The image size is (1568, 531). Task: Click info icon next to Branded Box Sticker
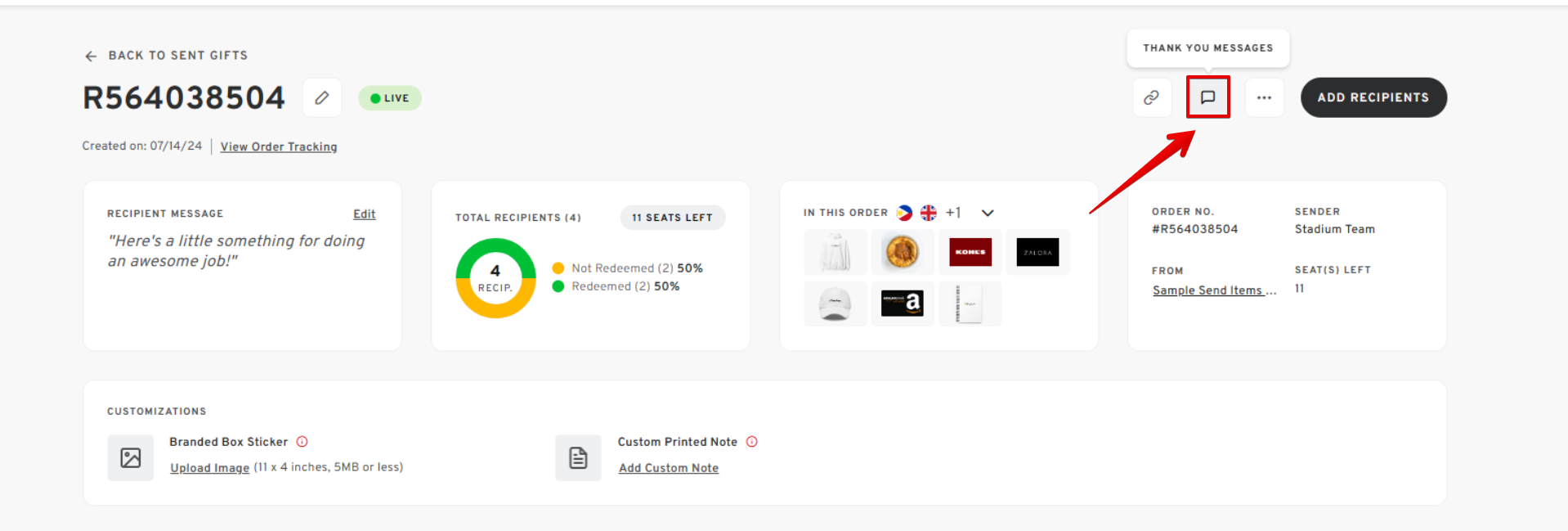(x=302, y=442)
